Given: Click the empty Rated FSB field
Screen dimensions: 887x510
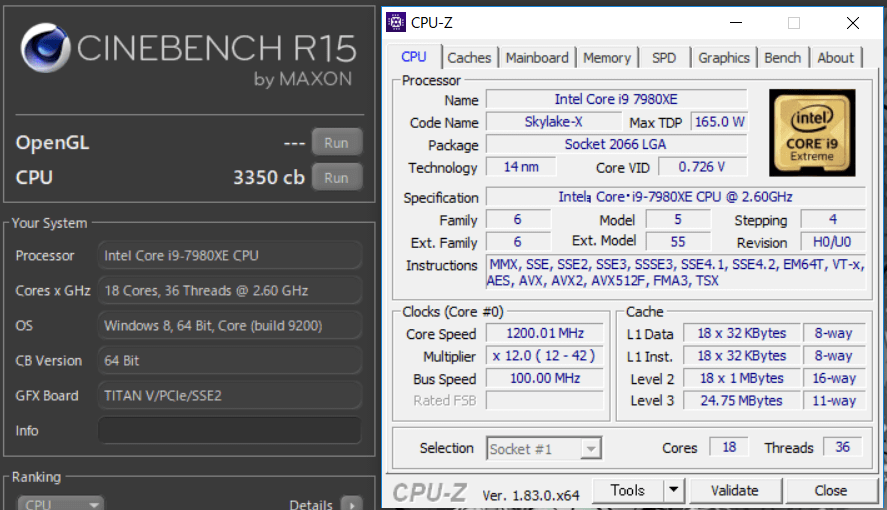Looking at the screenshot, I should pos(545,400).
